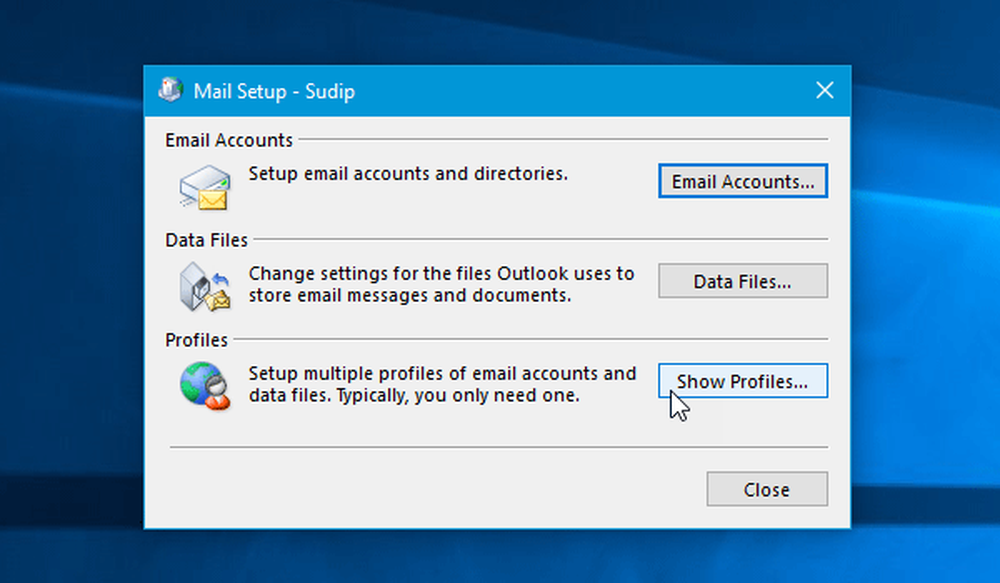The width and height of the screenshot is (1000, 583).
Task: Click the Data Files mailbox icon
Action: [x=204, y=285]
